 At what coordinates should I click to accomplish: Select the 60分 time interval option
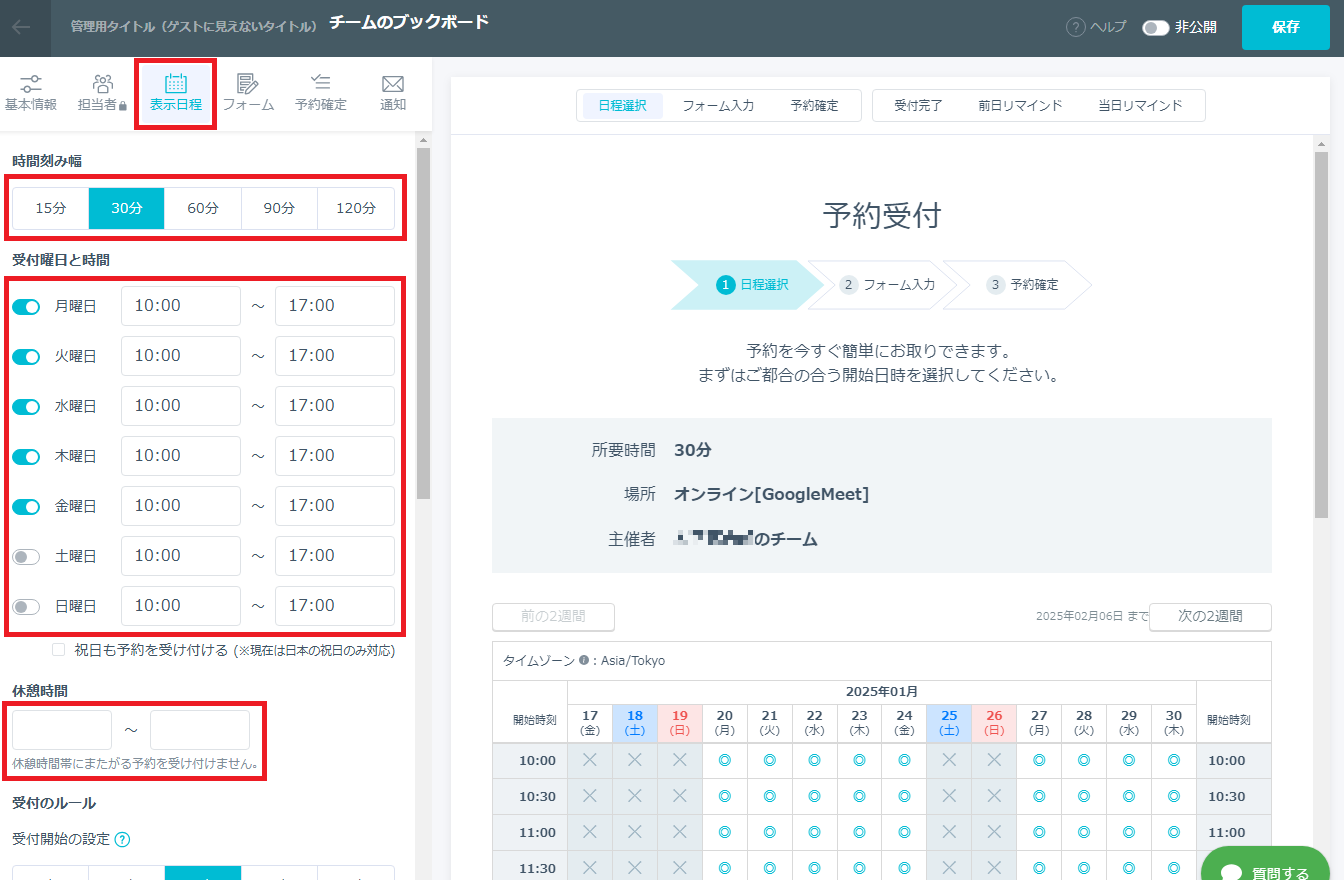203,209
